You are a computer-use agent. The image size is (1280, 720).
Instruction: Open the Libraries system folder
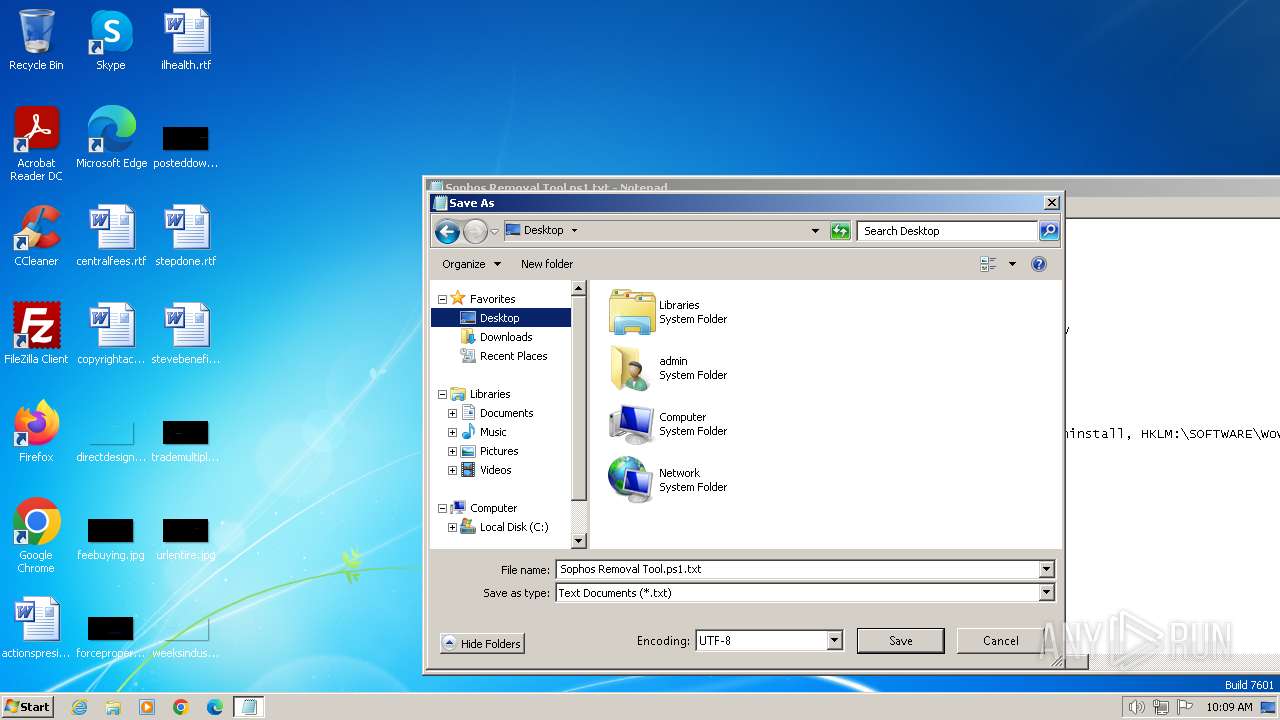(668, 312)
